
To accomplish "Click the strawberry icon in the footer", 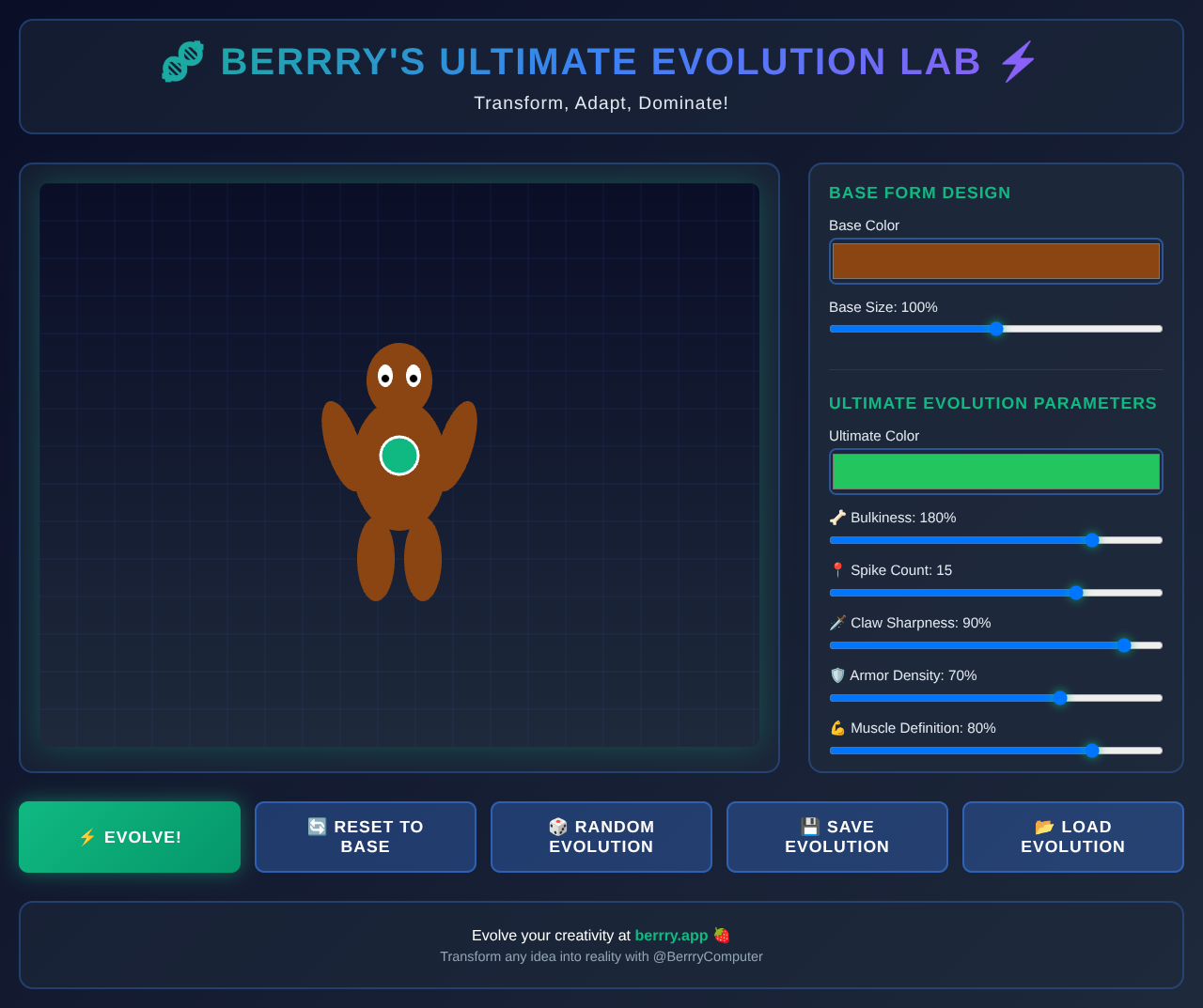I will pos(721,935).
